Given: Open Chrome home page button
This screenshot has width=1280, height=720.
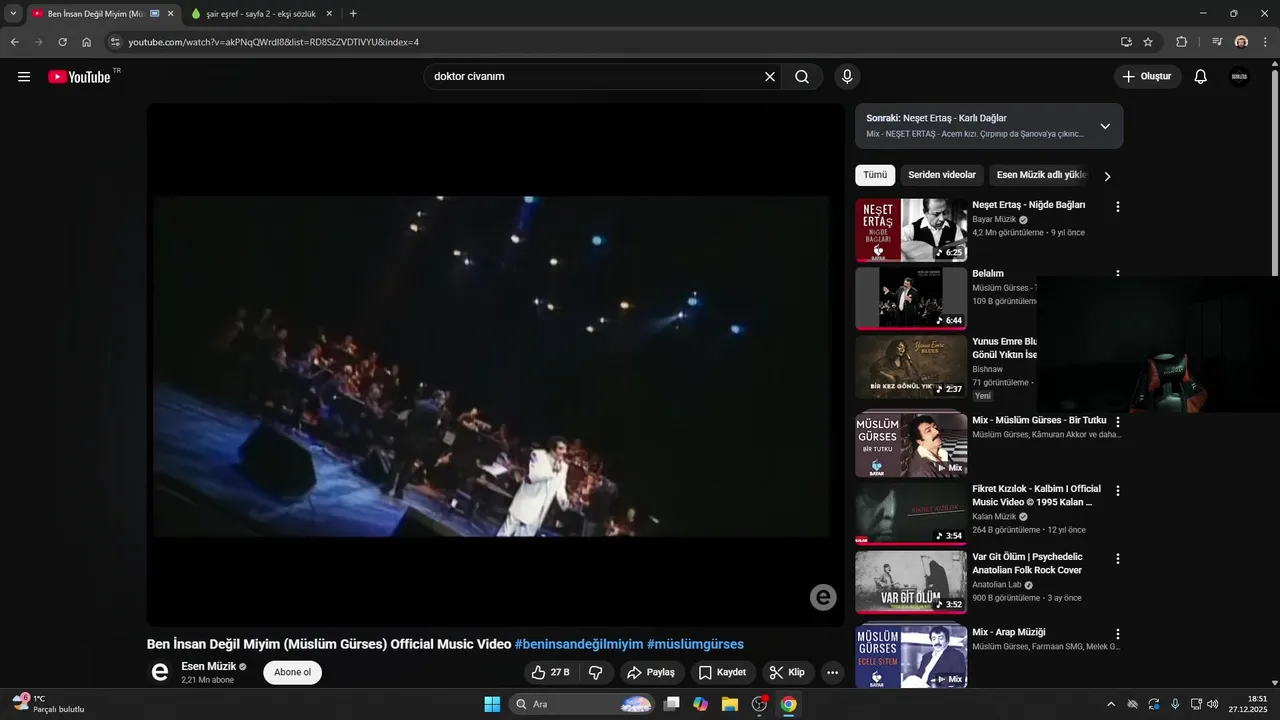Looking at the screenshot, I should [87, 42].
